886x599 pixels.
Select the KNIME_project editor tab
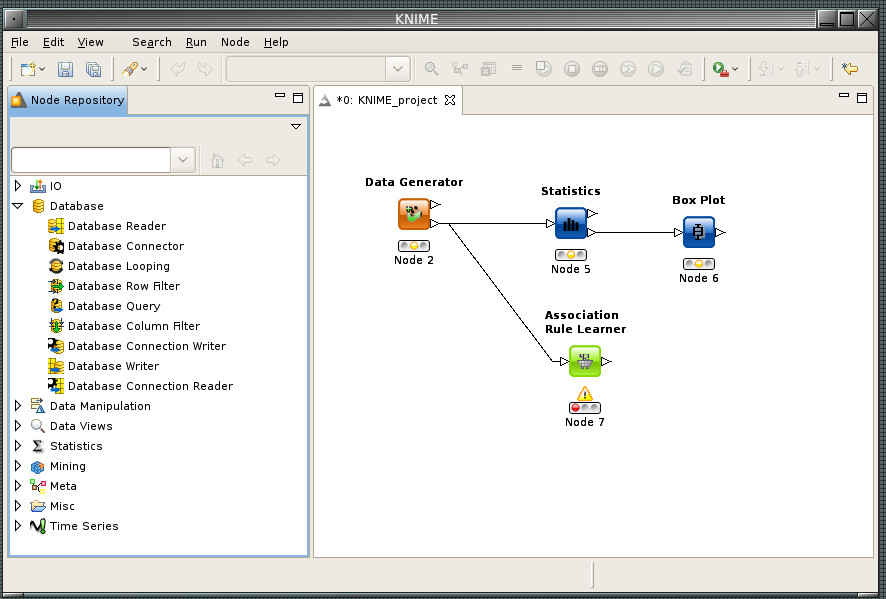pos(387,100)
